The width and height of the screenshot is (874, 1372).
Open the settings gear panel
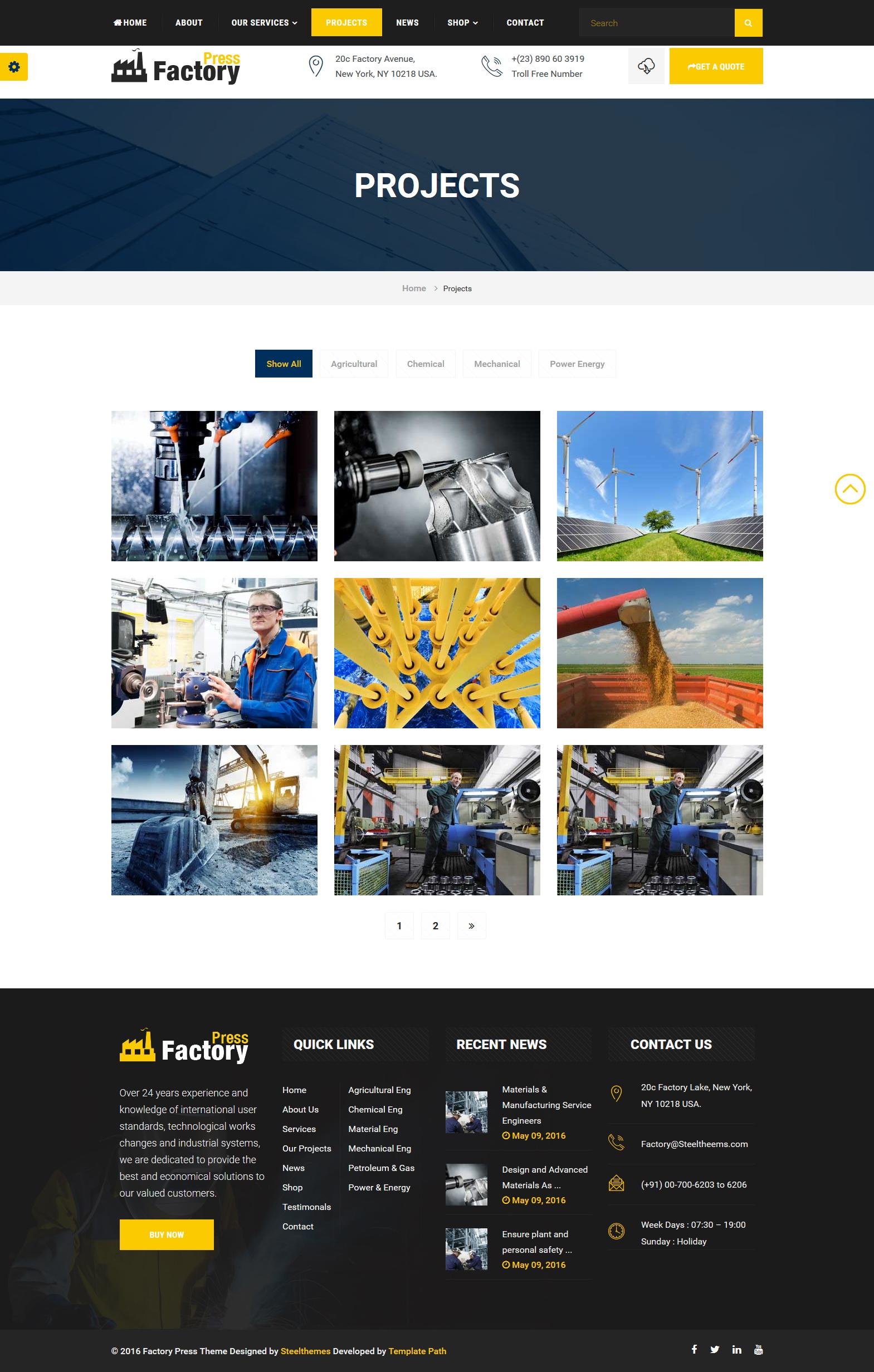(x=14, y=67)
